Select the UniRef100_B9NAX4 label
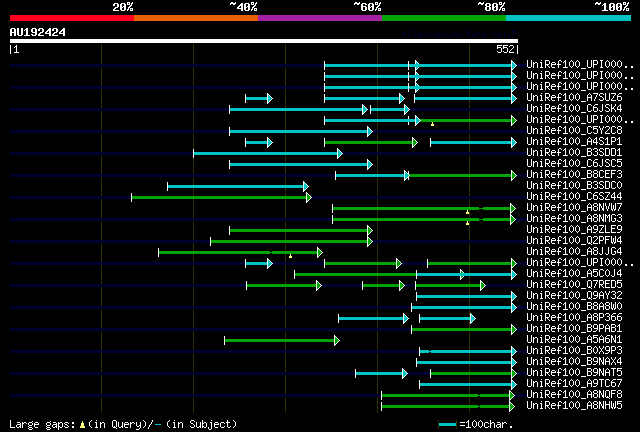This screenshot has width=640, height=432. (574, 362)
